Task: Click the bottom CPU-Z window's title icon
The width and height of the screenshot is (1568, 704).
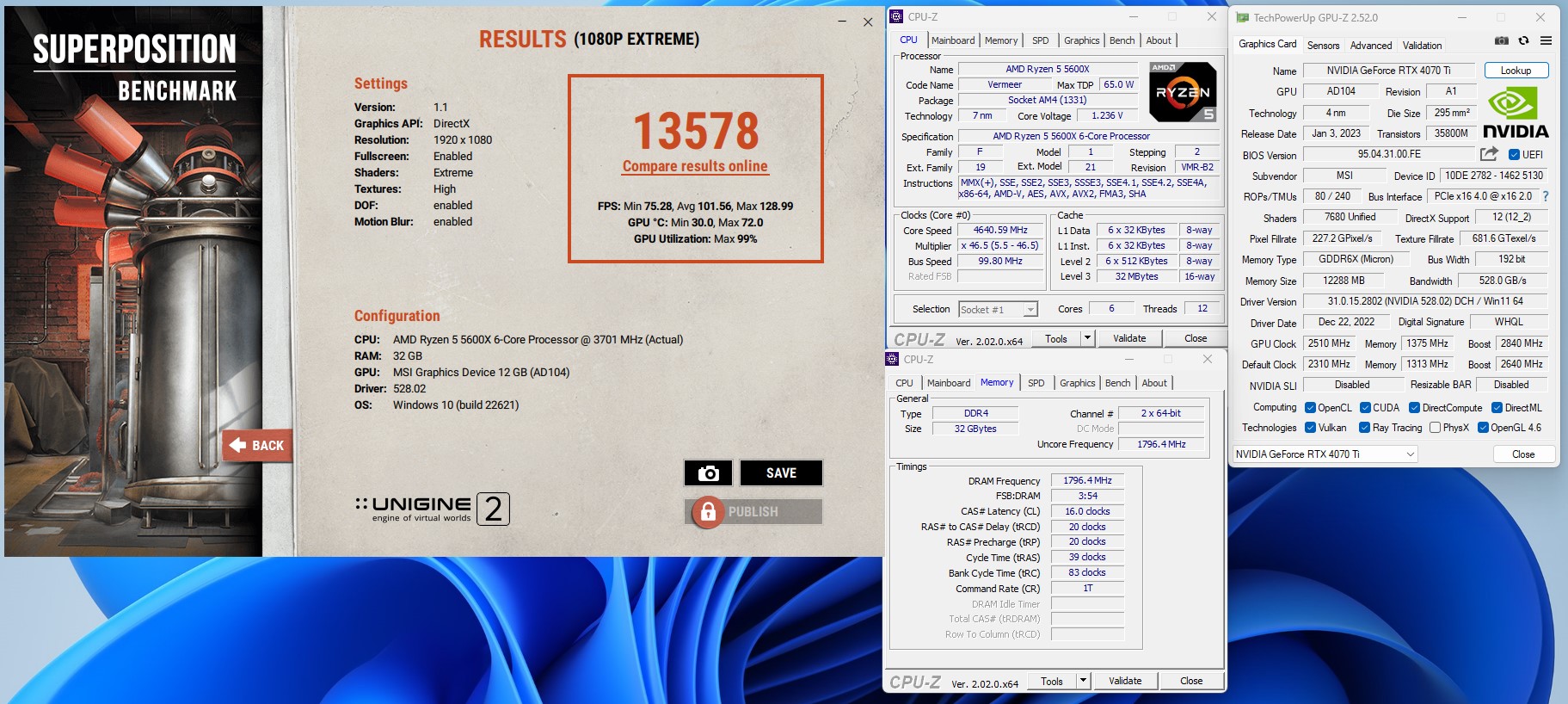Action: click(892, 359)
